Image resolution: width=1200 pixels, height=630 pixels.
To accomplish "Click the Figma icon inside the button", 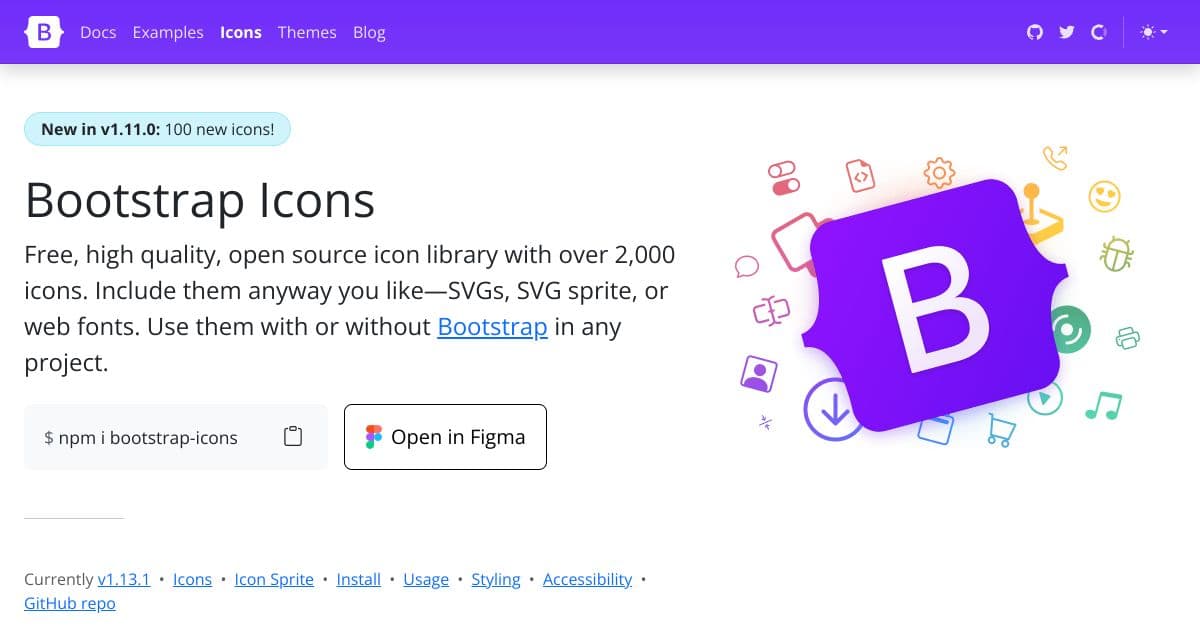I will (x=373, y=436).
